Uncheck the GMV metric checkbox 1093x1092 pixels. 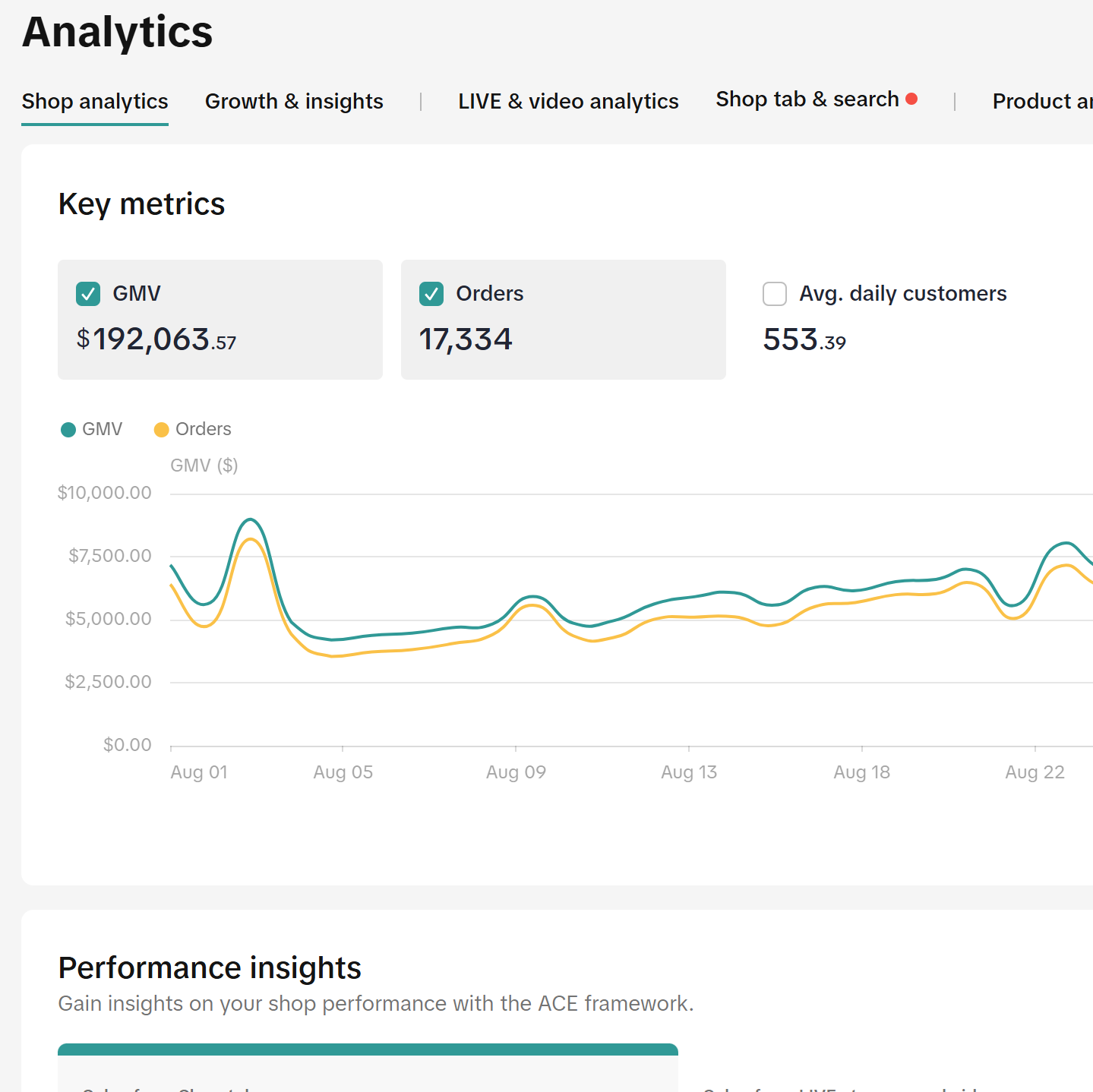[x=88, y=294]
